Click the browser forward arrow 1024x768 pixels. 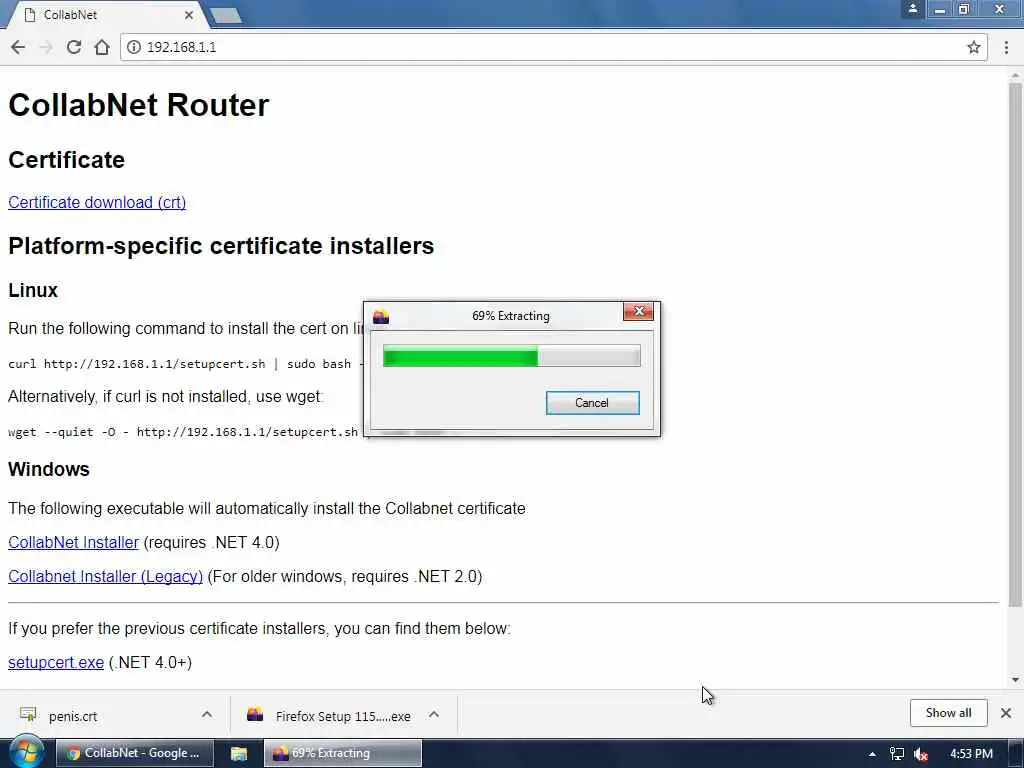coord(46,47)
